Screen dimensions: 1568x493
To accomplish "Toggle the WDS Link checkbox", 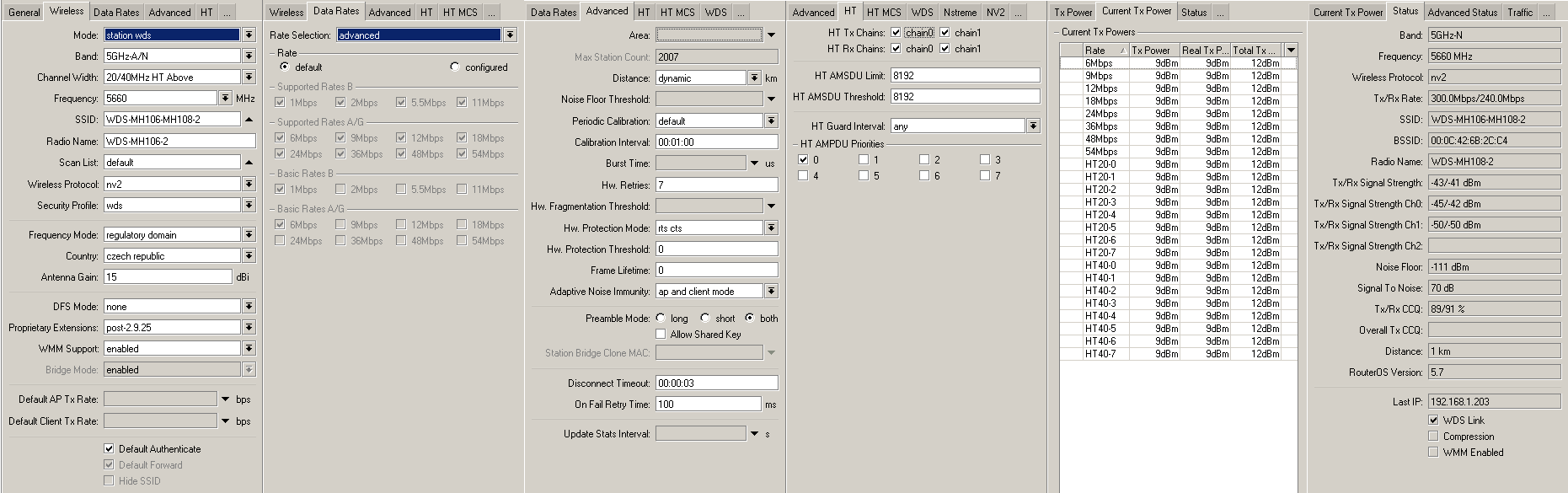I will tap(1433, 420).
